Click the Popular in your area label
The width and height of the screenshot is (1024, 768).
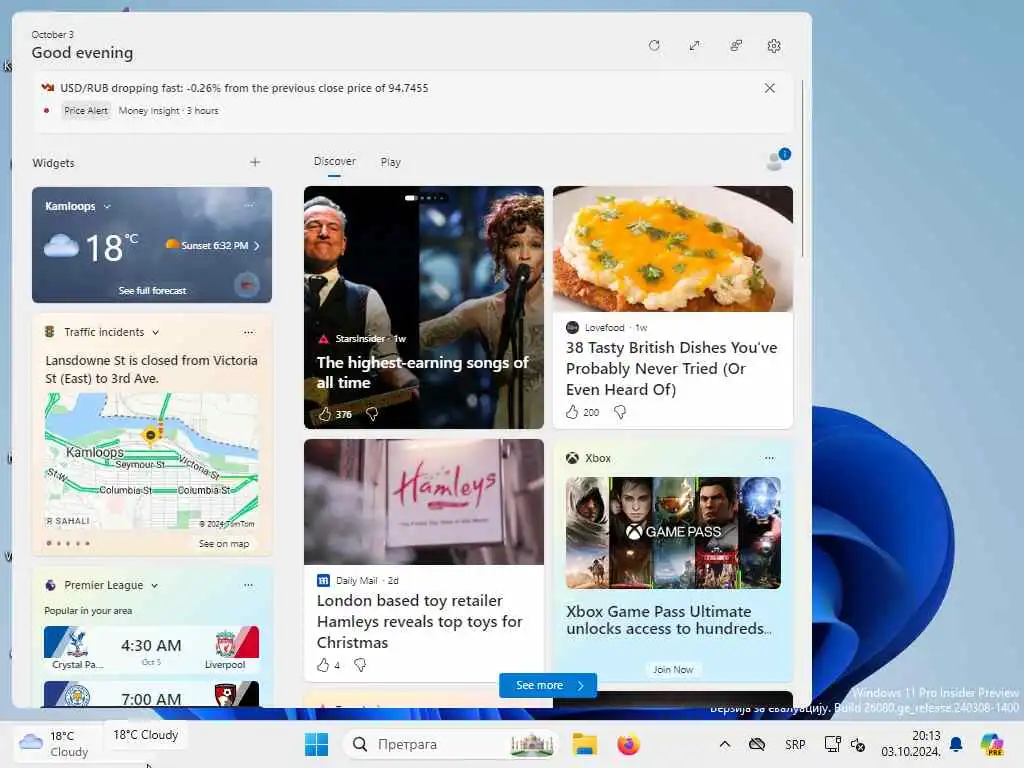tap(88, 611)
